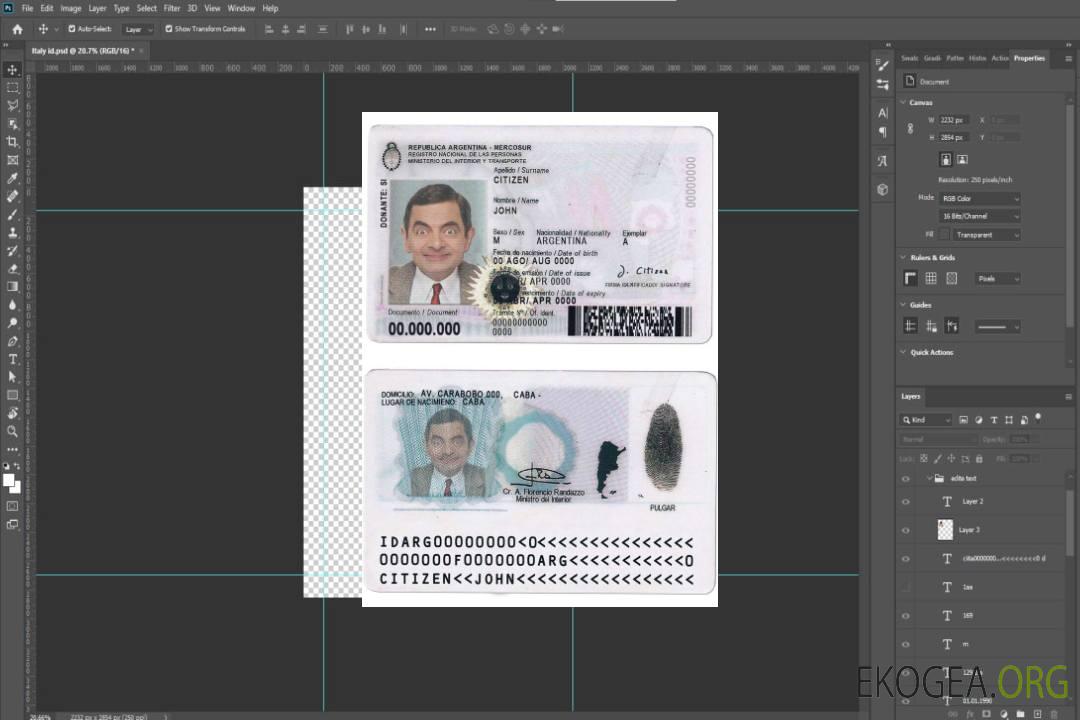The height and width of the screenshot is (720, 1080).
Task: Show the hidden '1aa' text layer
Action: pyautogui.click(x=906, y=587)
